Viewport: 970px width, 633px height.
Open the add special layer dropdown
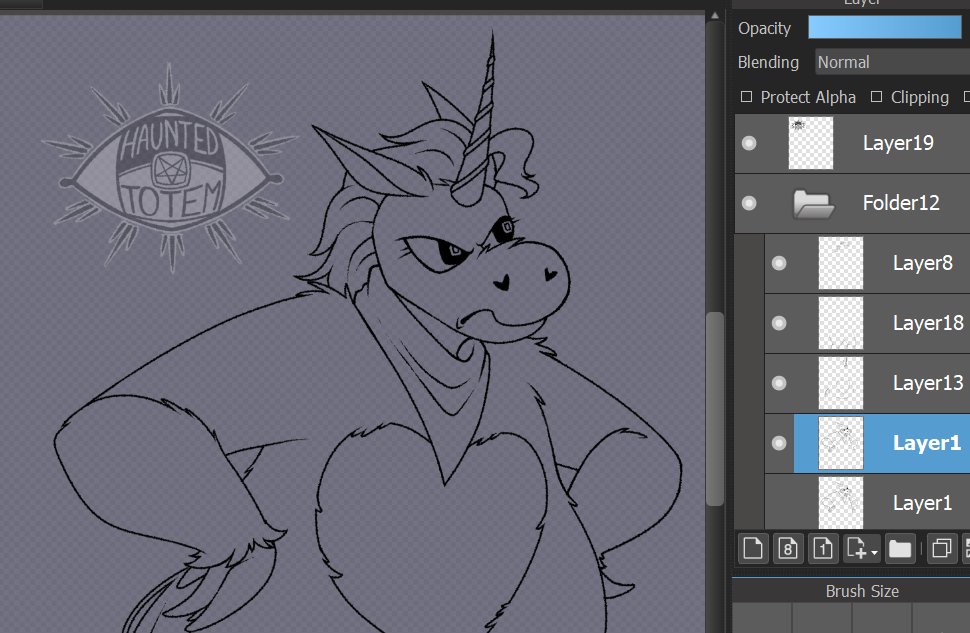(862, 548)
